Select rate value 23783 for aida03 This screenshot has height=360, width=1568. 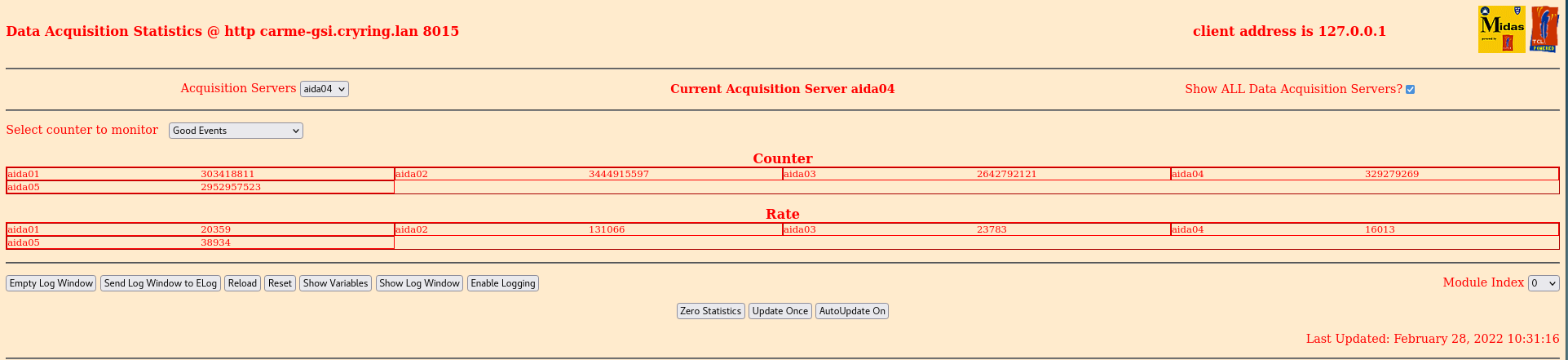click(992, 229)
